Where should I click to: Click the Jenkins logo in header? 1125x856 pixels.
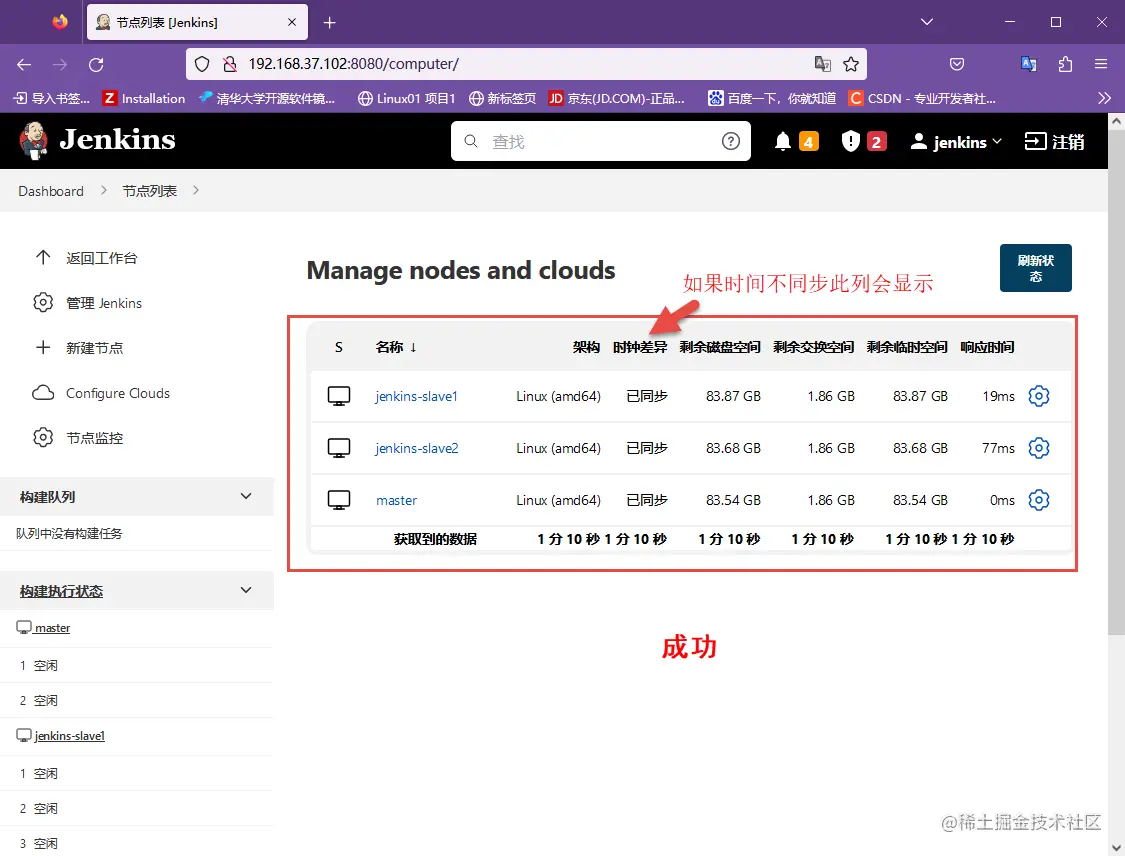tap(97, 140)
